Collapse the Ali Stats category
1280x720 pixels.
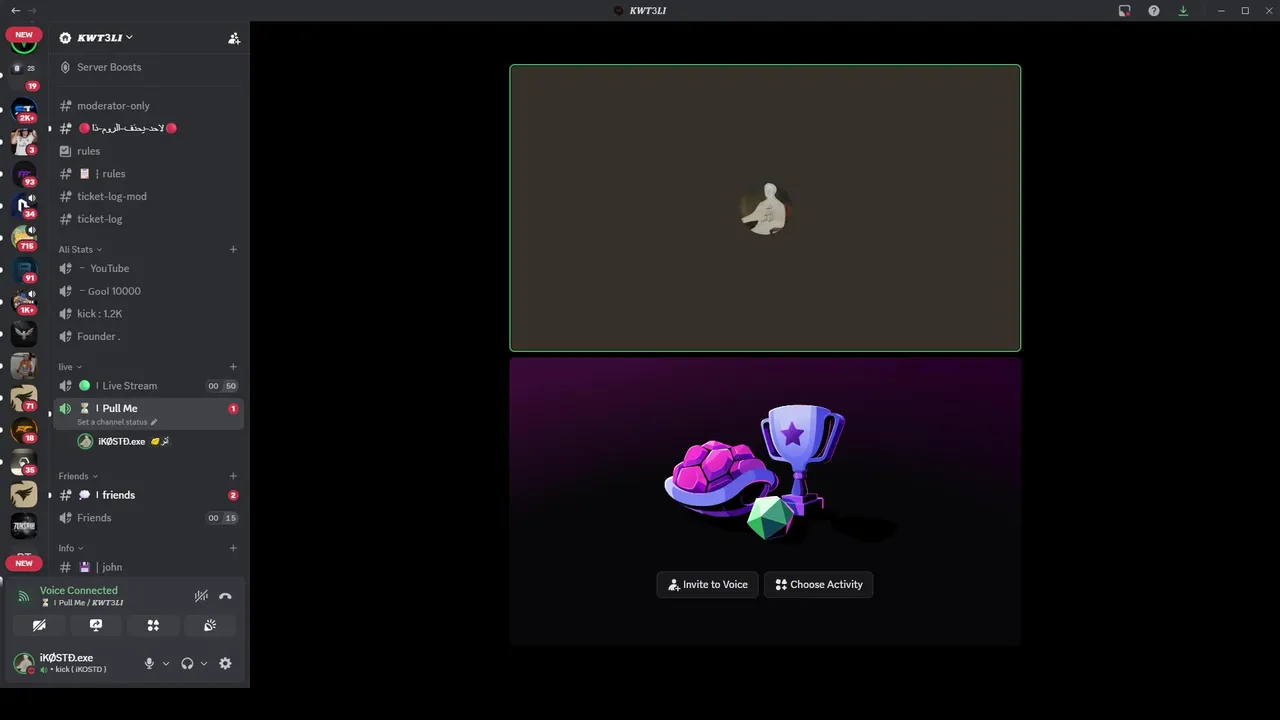[x=80, y=249]
